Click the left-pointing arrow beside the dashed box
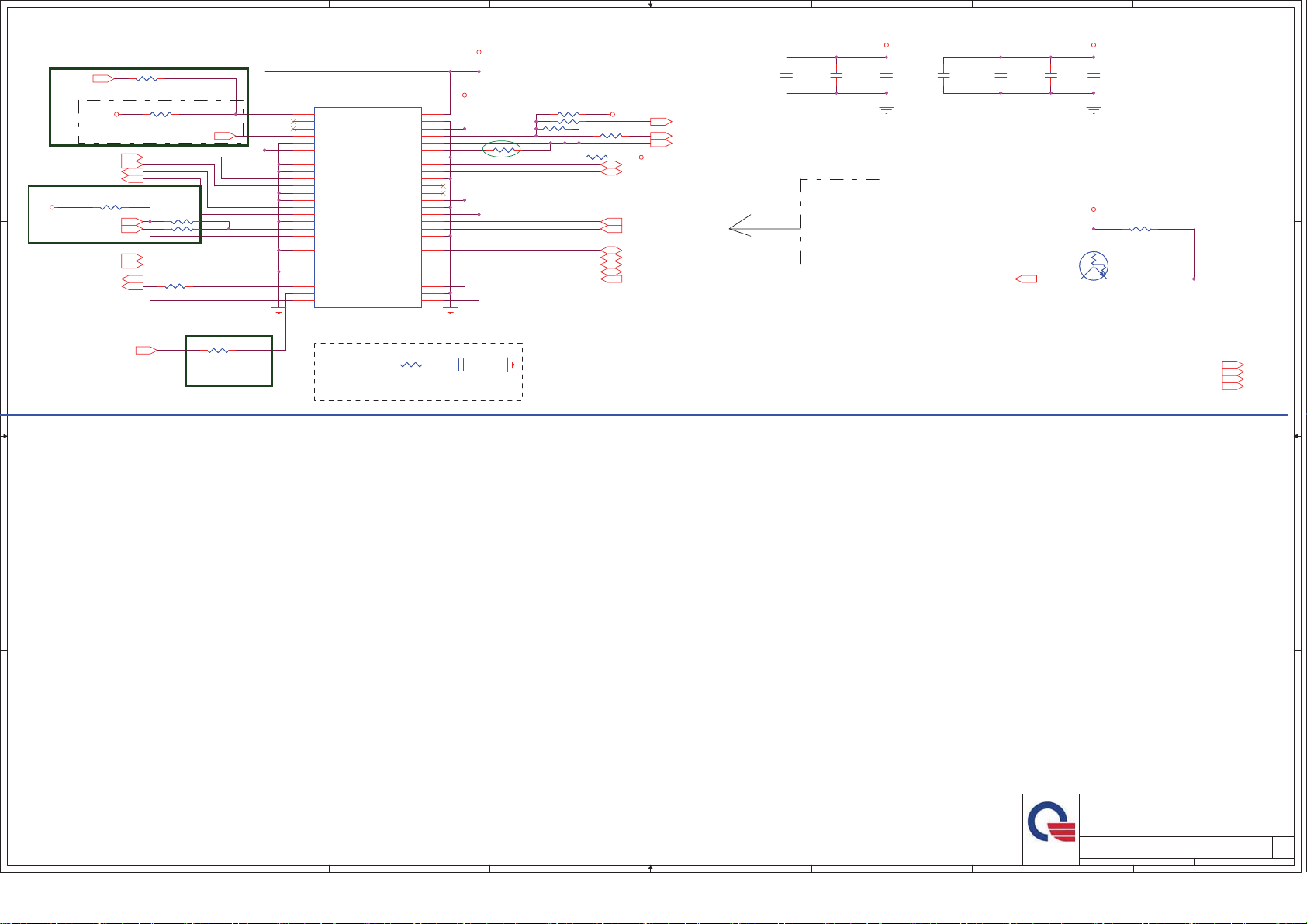 pyautogui.click(x=741, y=226)
